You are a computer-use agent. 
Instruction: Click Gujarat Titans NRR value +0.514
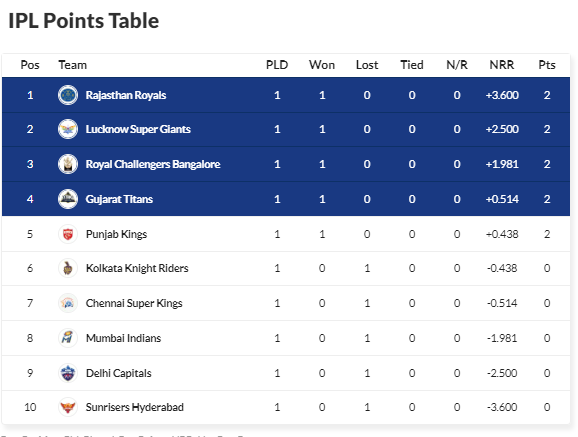(502, 199)
